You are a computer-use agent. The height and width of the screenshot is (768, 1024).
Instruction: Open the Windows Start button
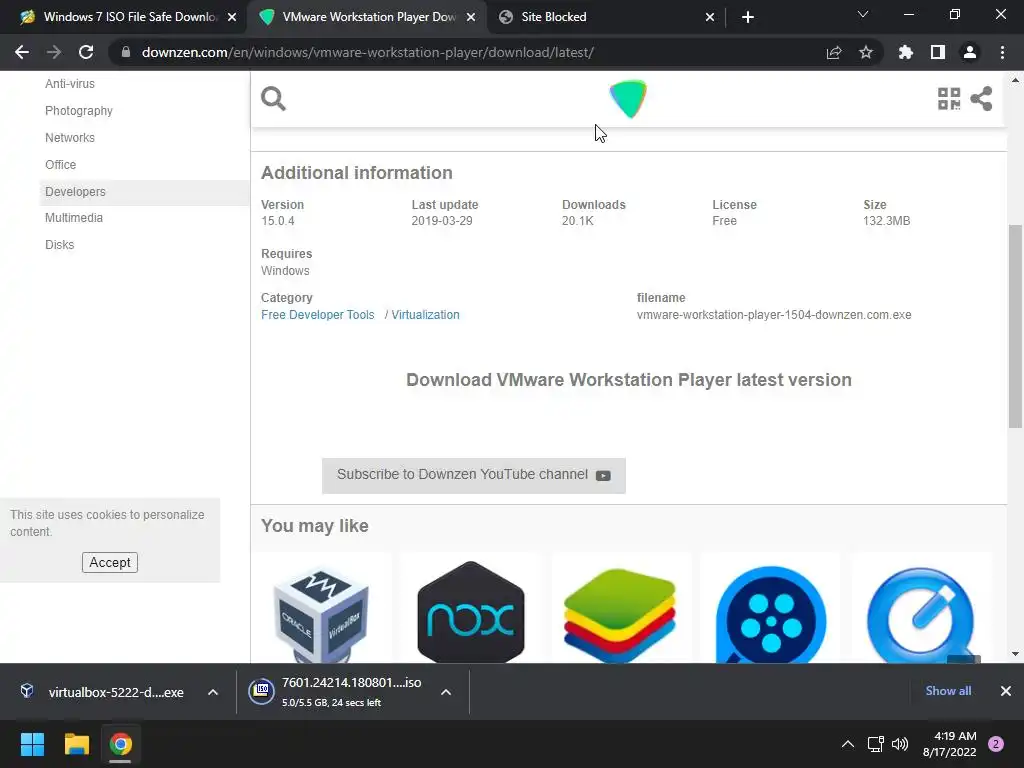(32, 744)
